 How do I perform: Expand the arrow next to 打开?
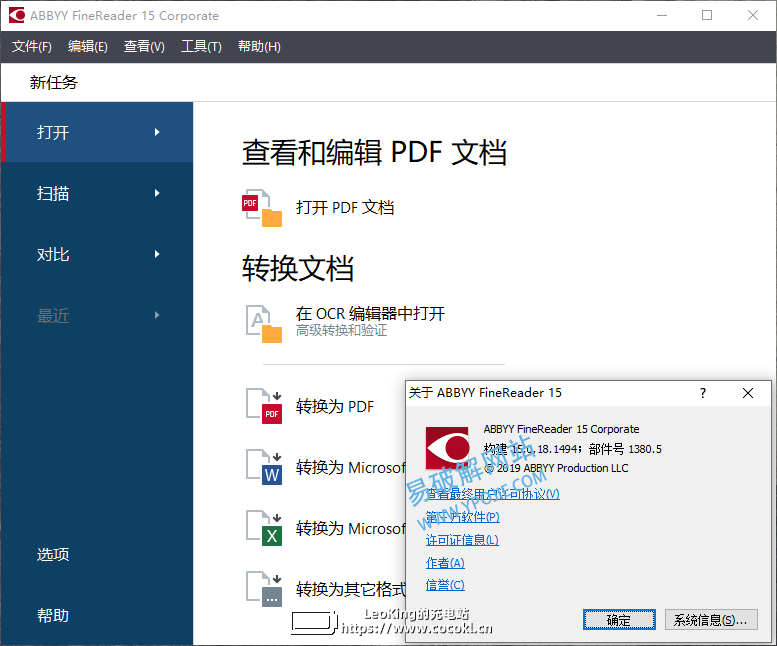click(x=157, y=132)
